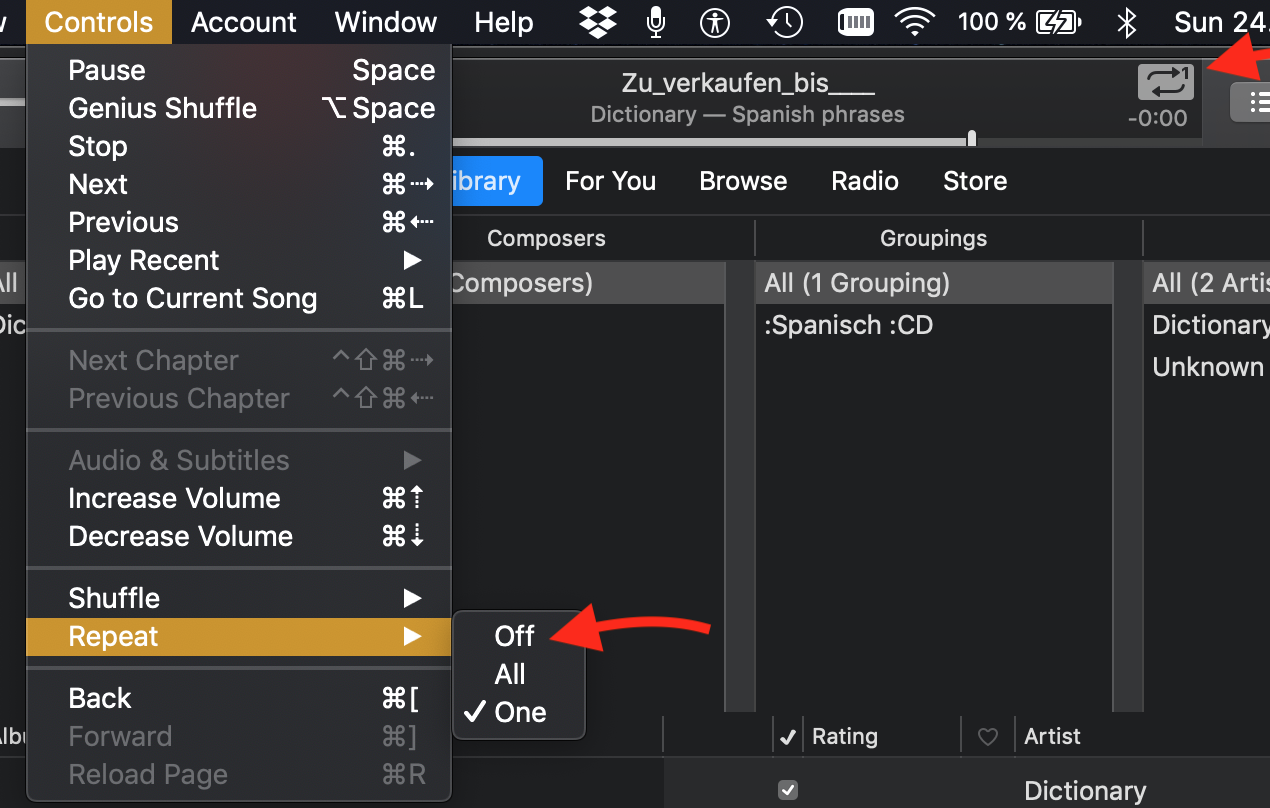Switch to the Radio tab

point(865,181)
